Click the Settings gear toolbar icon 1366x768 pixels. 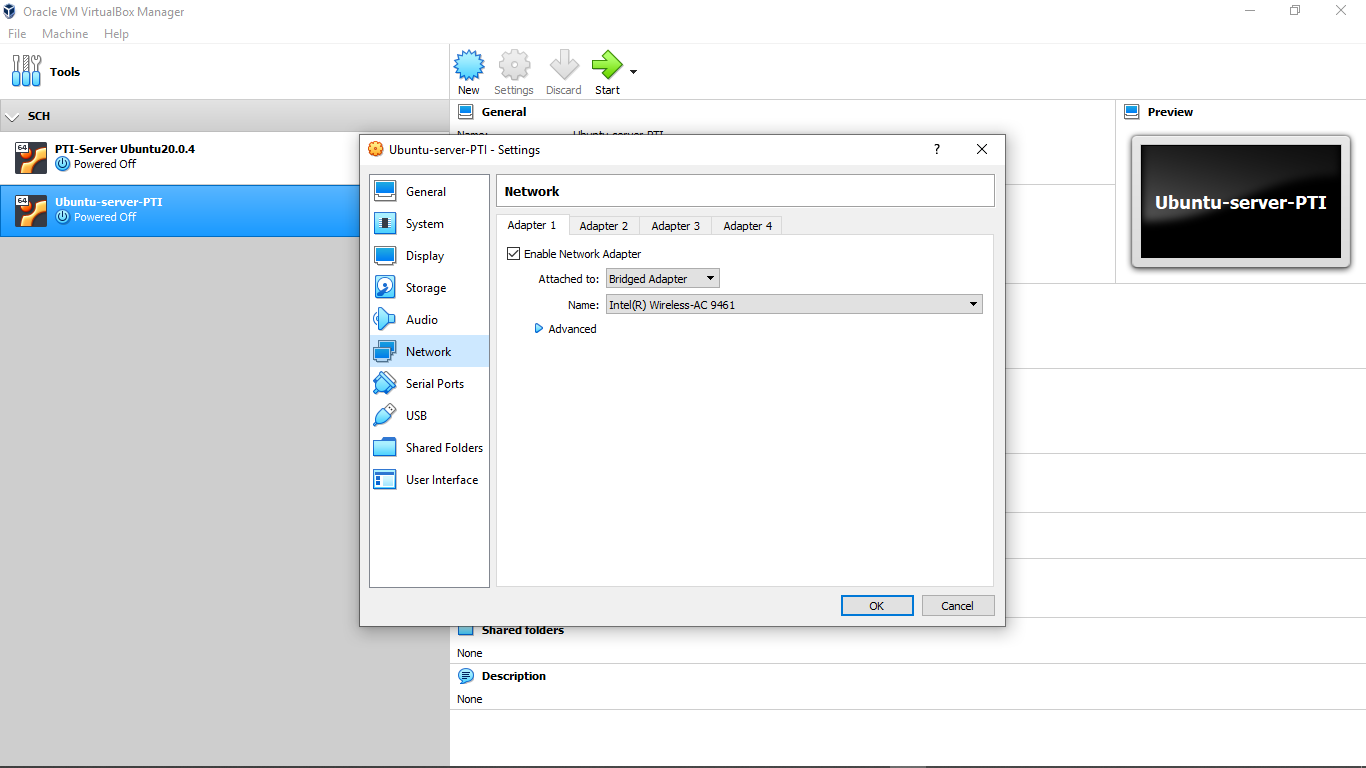pos(514,66)
